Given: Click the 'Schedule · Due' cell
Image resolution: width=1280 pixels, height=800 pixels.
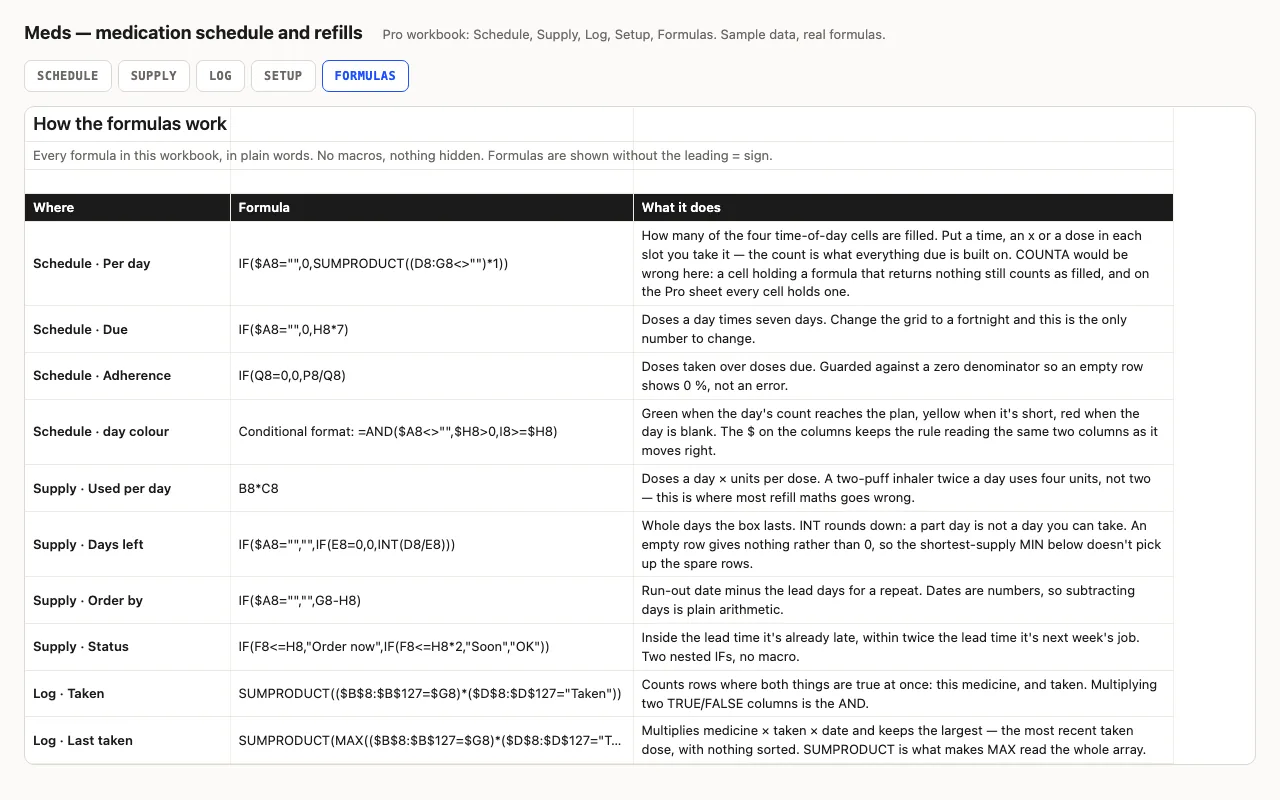Looking at the screenshot, I should click(128, 329).
